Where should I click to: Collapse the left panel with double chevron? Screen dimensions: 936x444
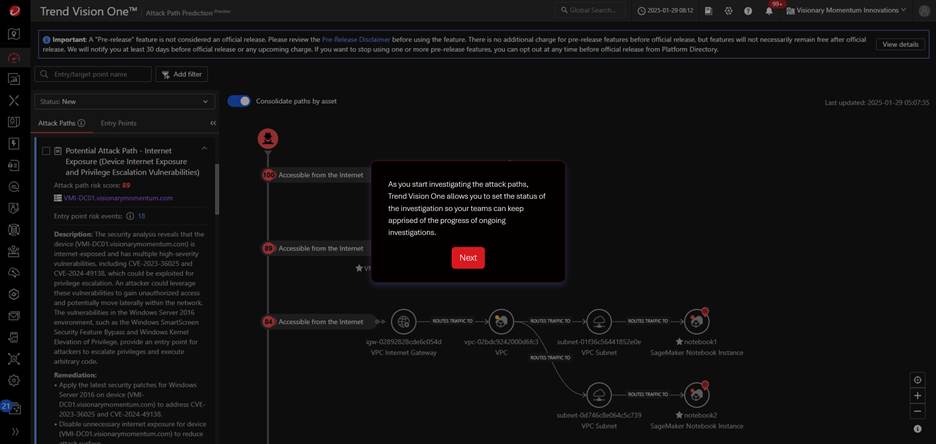point(213,123)
